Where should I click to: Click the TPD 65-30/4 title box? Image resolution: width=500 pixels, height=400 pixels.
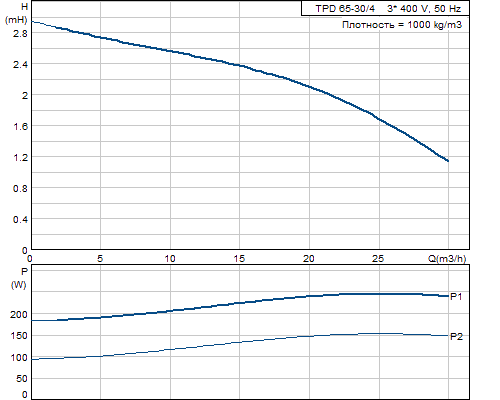(385, 9)
